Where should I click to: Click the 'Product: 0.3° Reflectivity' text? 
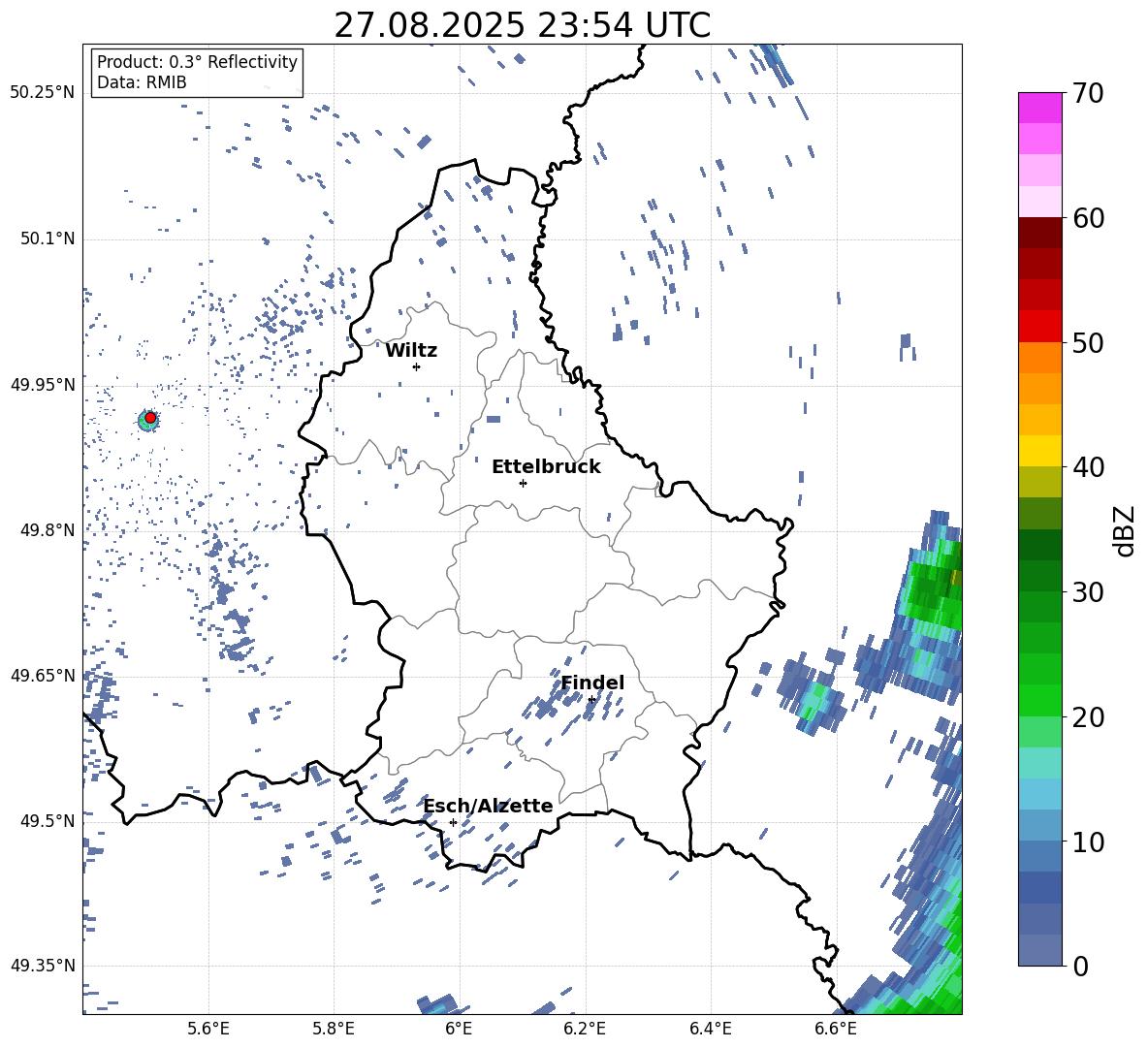coord(197,61)
